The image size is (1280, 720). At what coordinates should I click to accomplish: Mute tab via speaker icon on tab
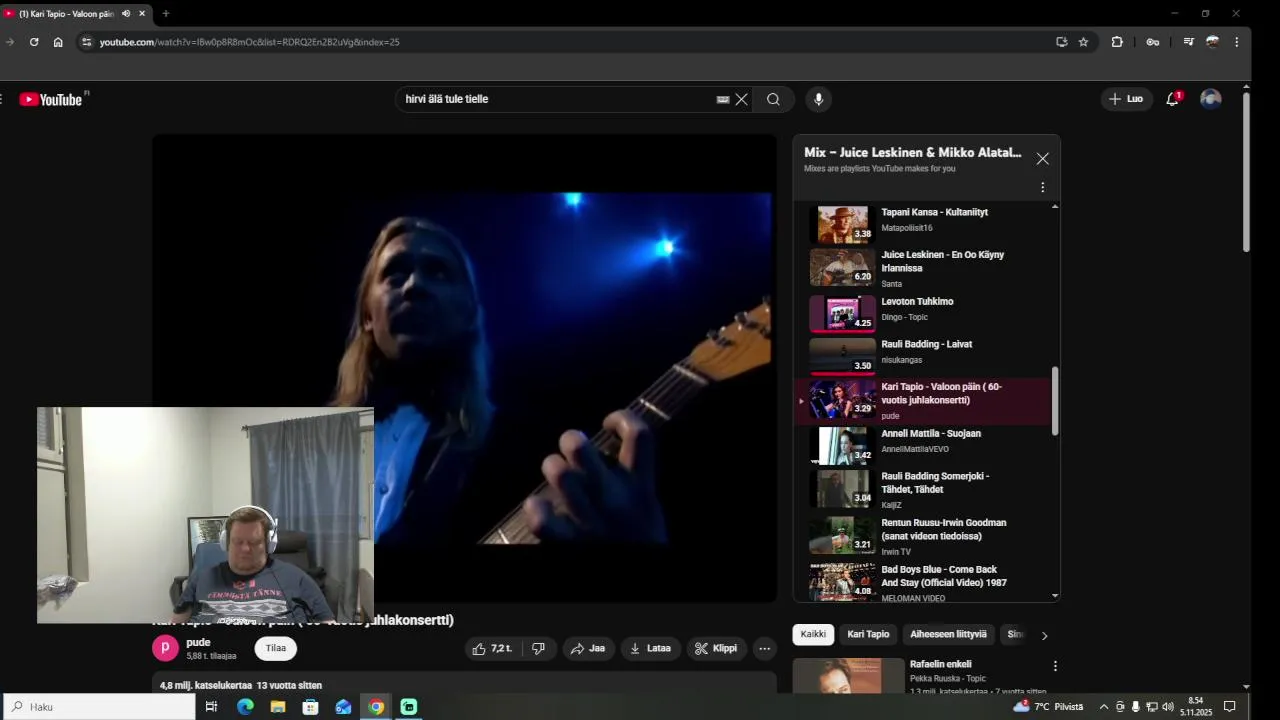pos(126,13)
